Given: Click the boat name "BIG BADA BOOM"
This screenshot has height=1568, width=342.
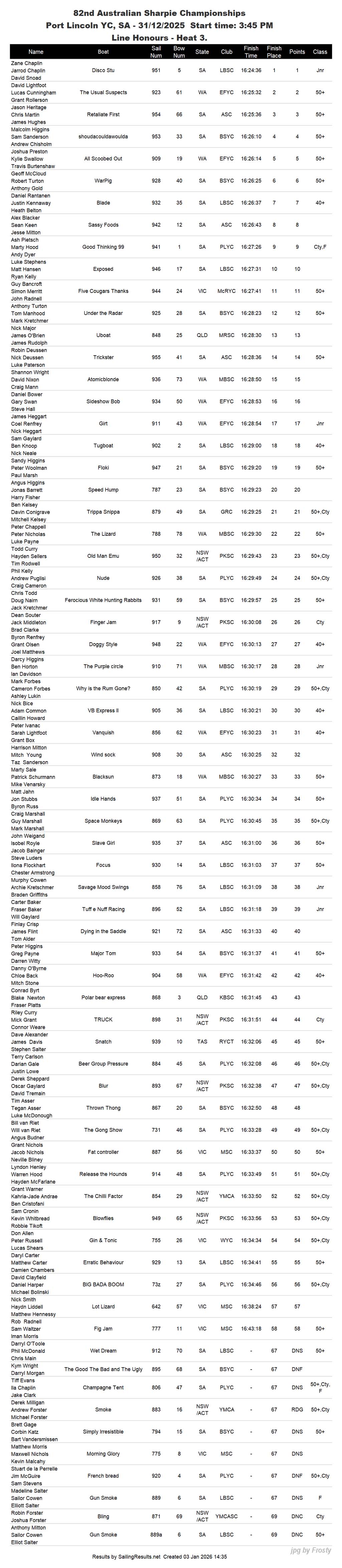Looking at the screenshot, I should coord(103,1284).
